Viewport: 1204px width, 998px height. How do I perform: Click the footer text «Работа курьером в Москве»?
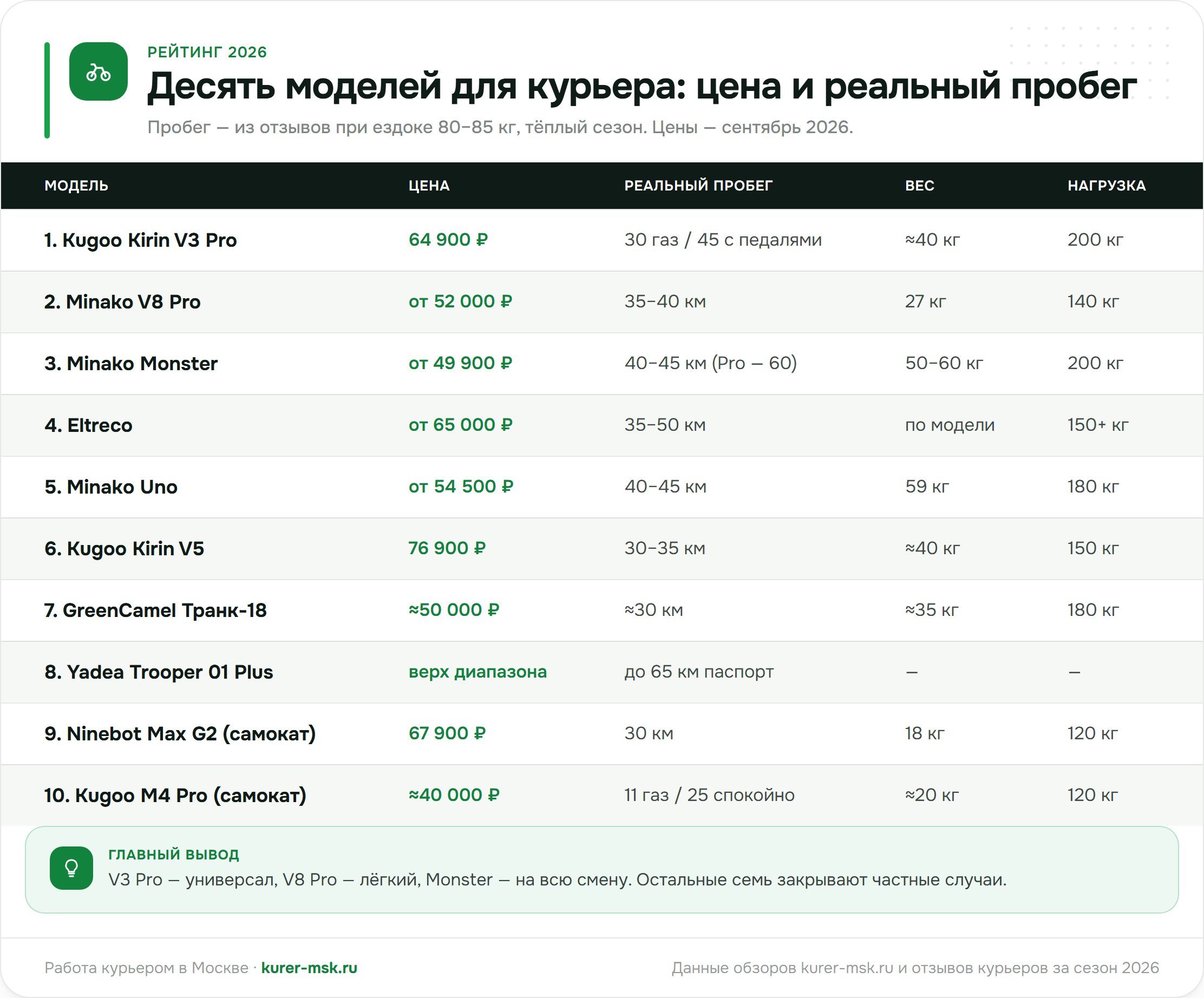coord(146,968)
